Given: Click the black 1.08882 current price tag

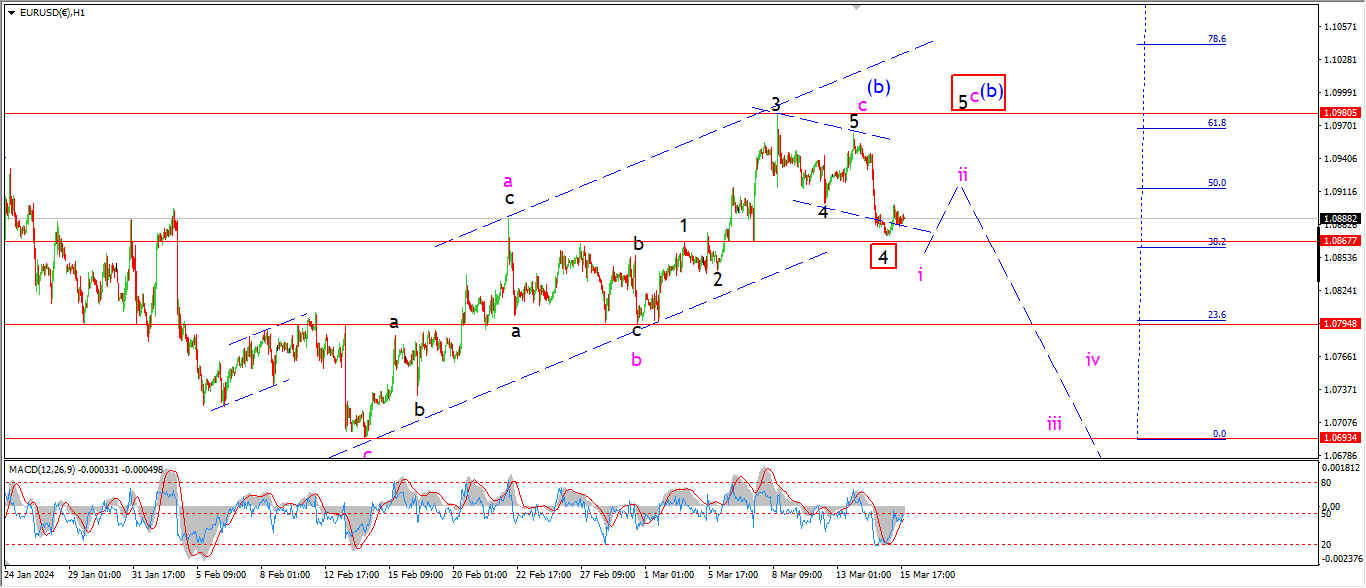Looking at the screenshot, I should click(1340, 218).
